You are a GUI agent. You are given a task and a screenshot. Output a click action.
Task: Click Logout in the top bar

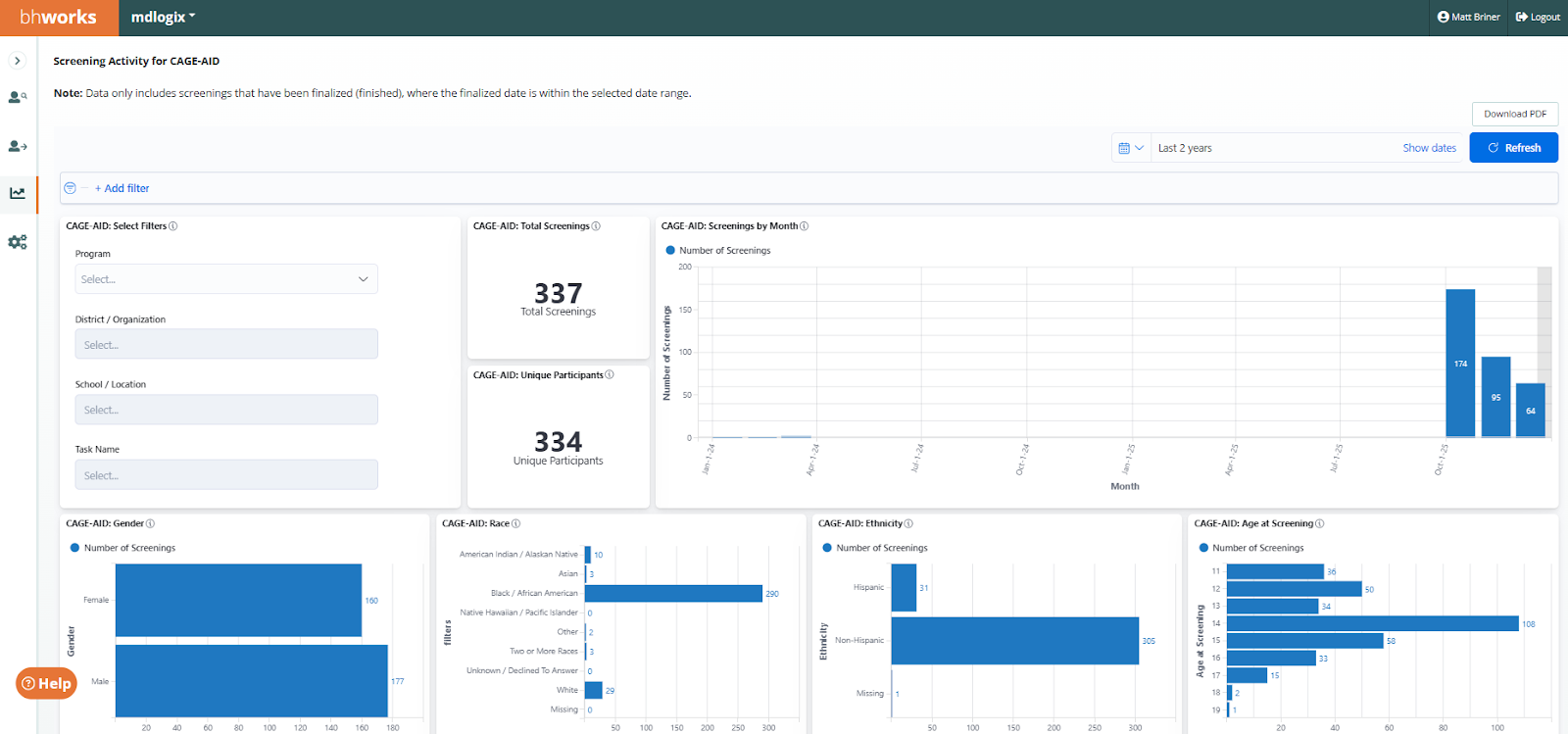[x=1538, y=17]
